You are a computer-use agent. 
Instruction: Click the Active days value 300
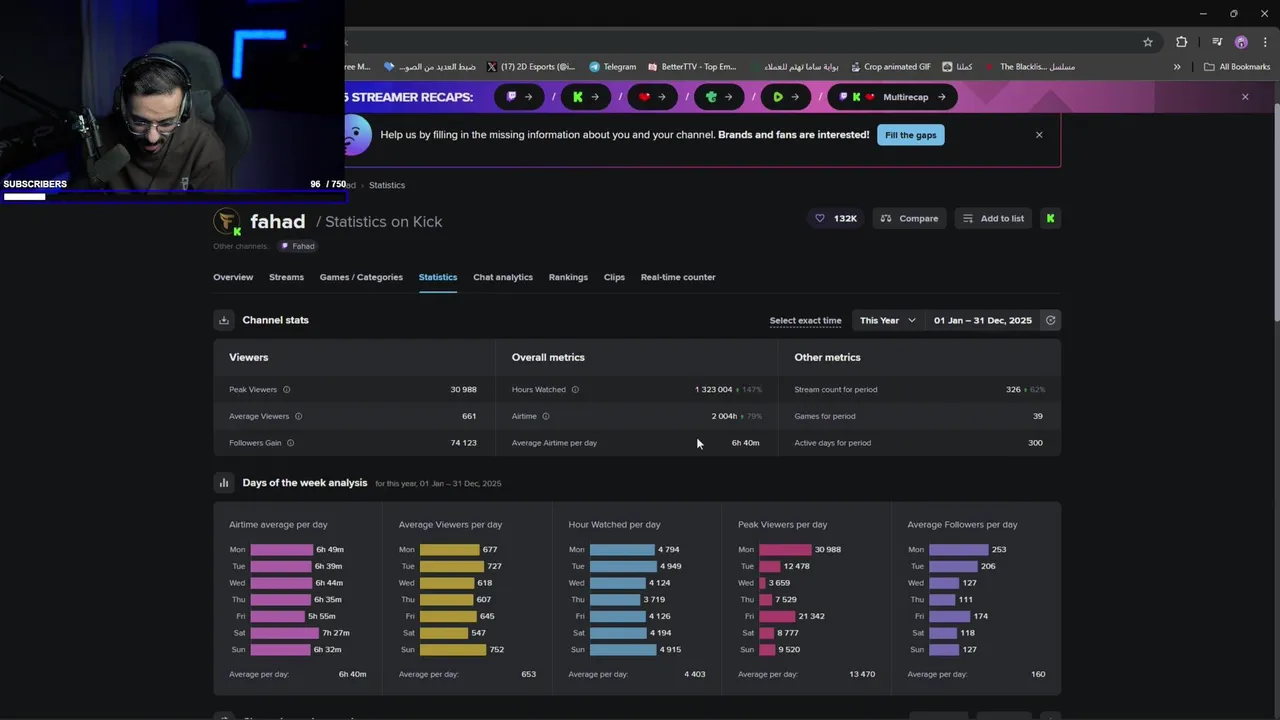[x=1035, y=443]
